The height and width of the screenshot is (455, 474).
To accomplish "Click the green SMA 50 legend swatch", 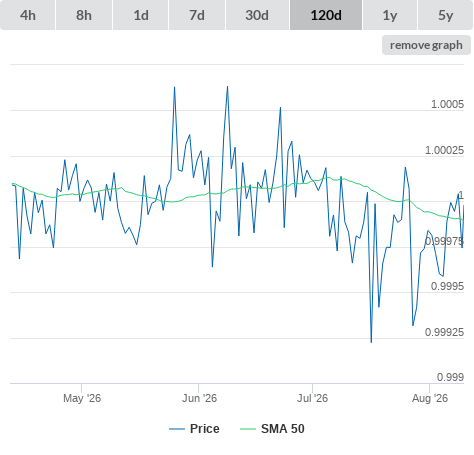I will click(248, 429).
